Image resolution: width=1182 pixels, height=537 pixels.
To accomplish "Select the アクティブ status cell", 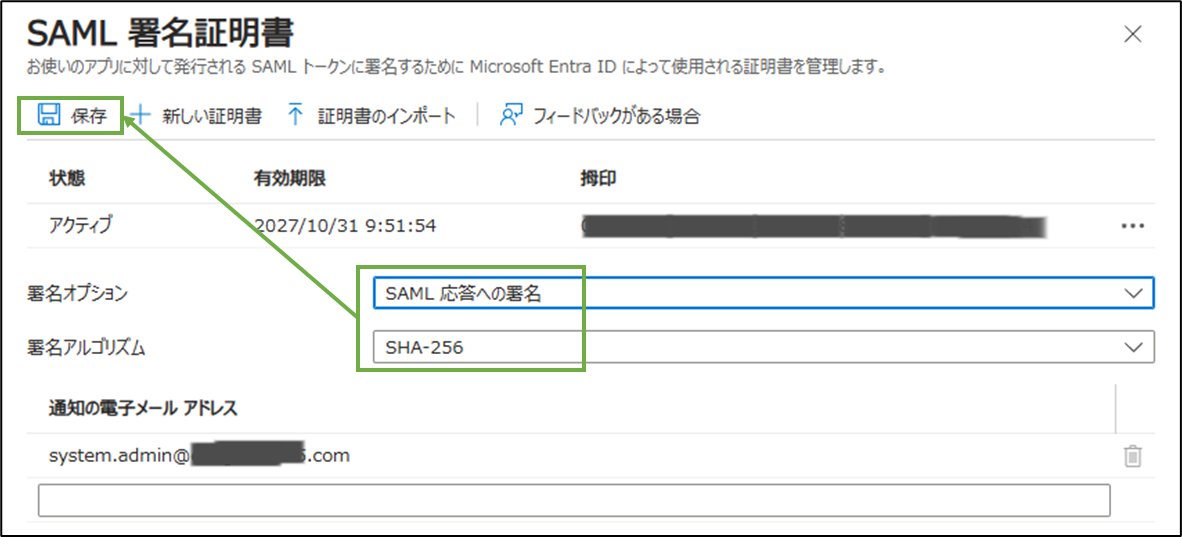I will tap(83, 225).
